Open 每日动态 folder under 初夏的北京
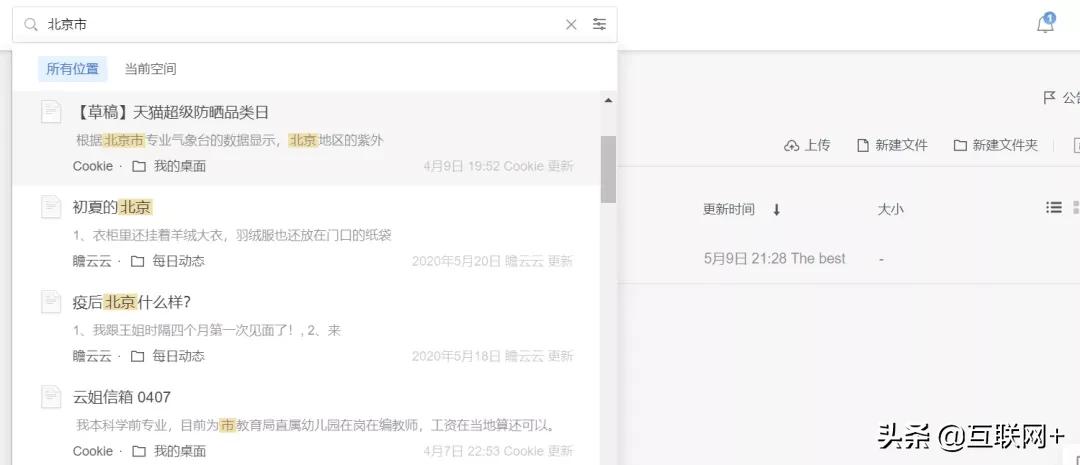This screenshot has height=465, width=1080. [168, 261]
